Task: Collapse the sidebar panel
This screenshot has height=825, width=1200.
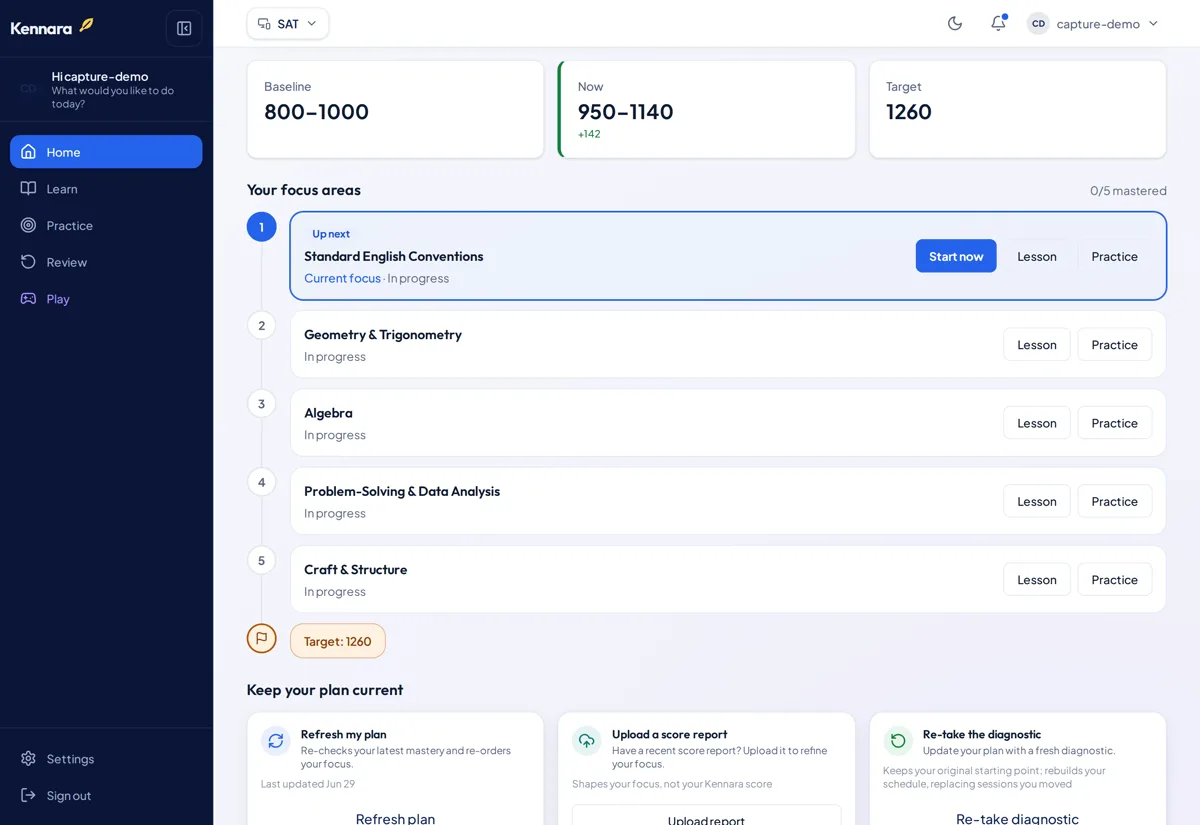Action: click(184, 28)
